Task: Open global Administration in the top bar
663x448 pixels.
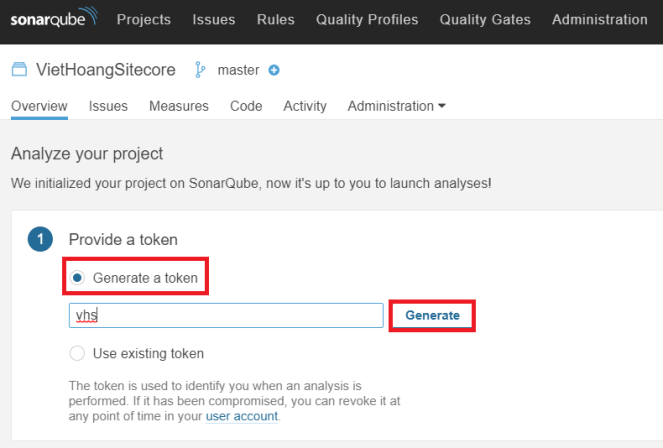Action: pos(599,19)
